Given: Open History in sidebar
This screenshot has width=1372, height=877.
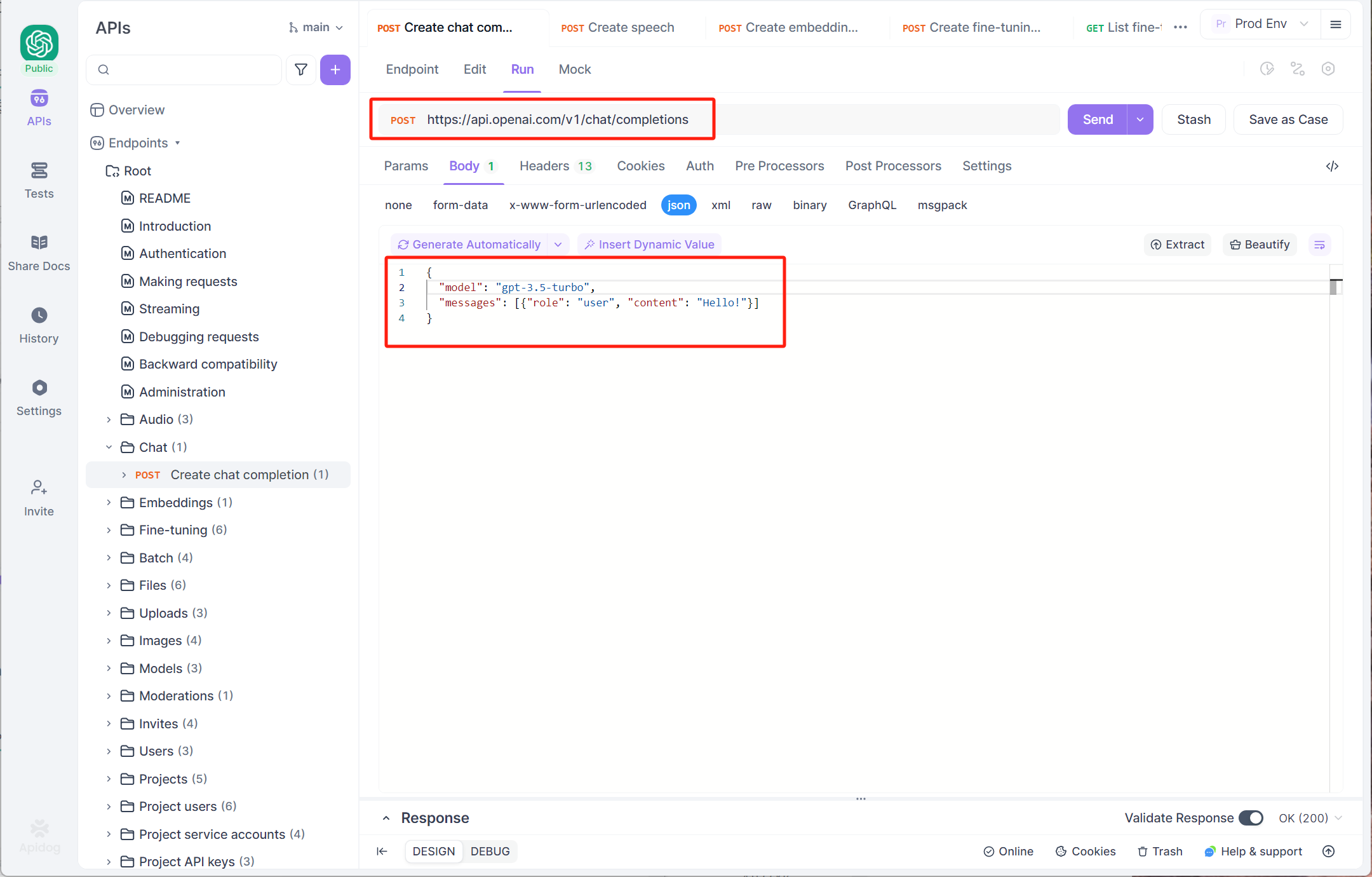Looking at the screenshot, I should [39, 325].
